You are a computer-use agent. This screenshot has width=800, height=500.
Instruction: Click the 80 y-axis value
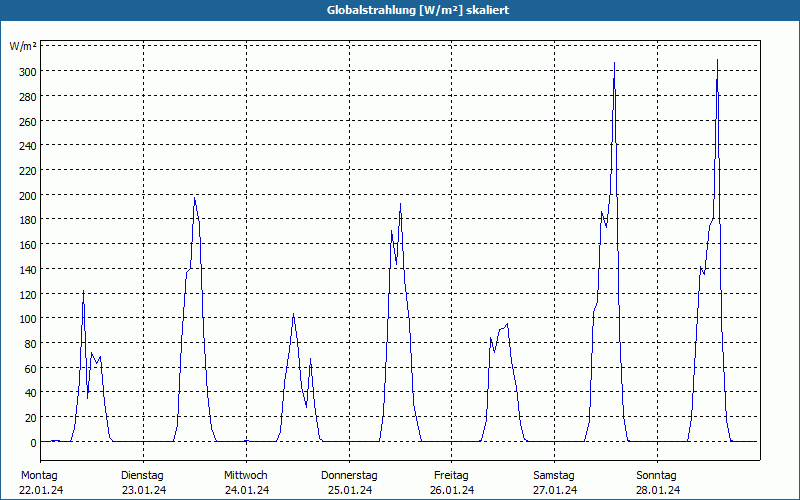[30, 344]
